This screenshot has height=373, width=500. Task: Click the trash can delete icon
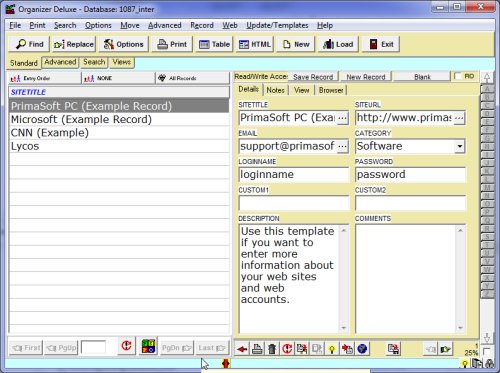(272, 349)
